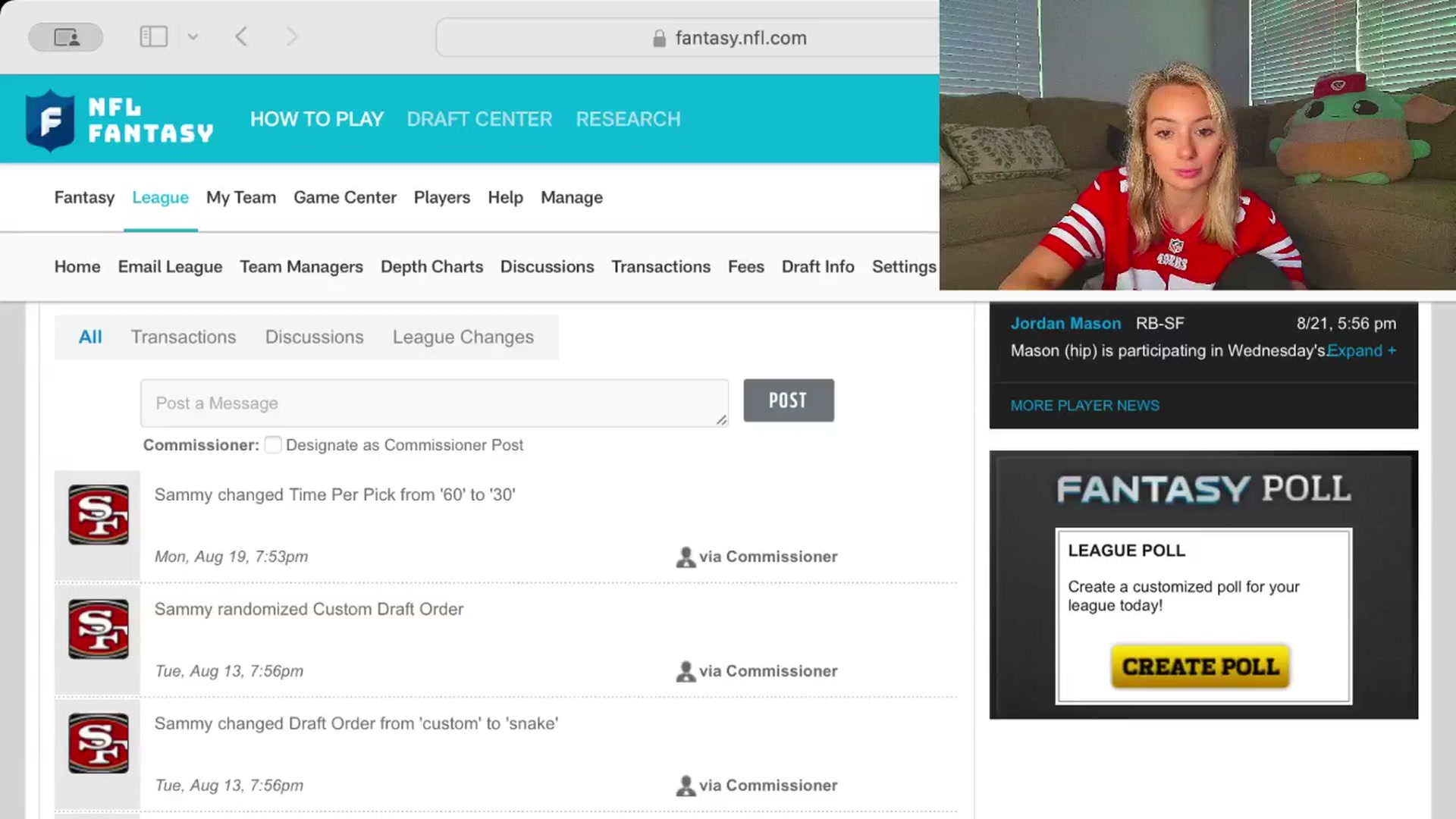
Task: Toggle the Safari sidebar icon
Action: tap(153, 36)
